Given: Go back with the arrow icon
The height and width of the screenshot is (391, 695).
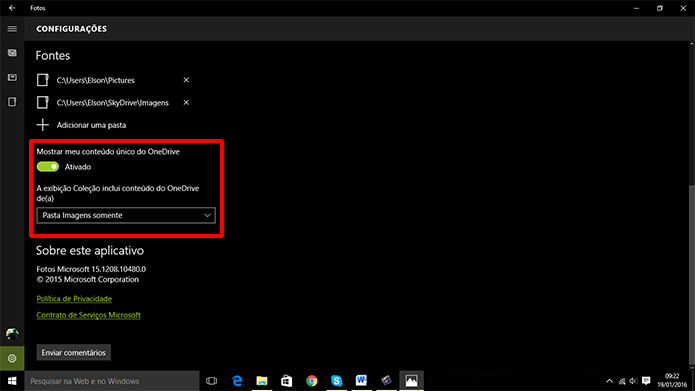Looking at the screenshot, I should 12,8.
